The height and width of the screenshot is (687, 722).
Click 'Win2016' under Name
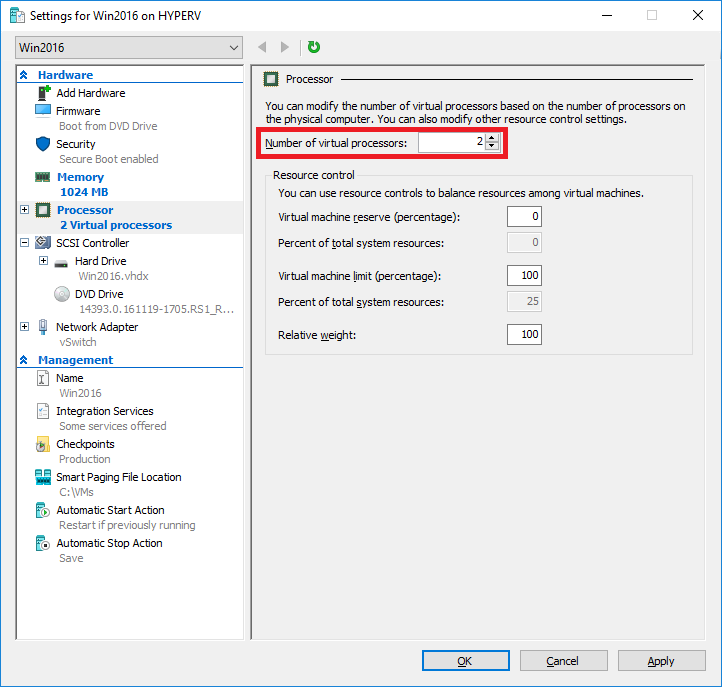(80, 393)
